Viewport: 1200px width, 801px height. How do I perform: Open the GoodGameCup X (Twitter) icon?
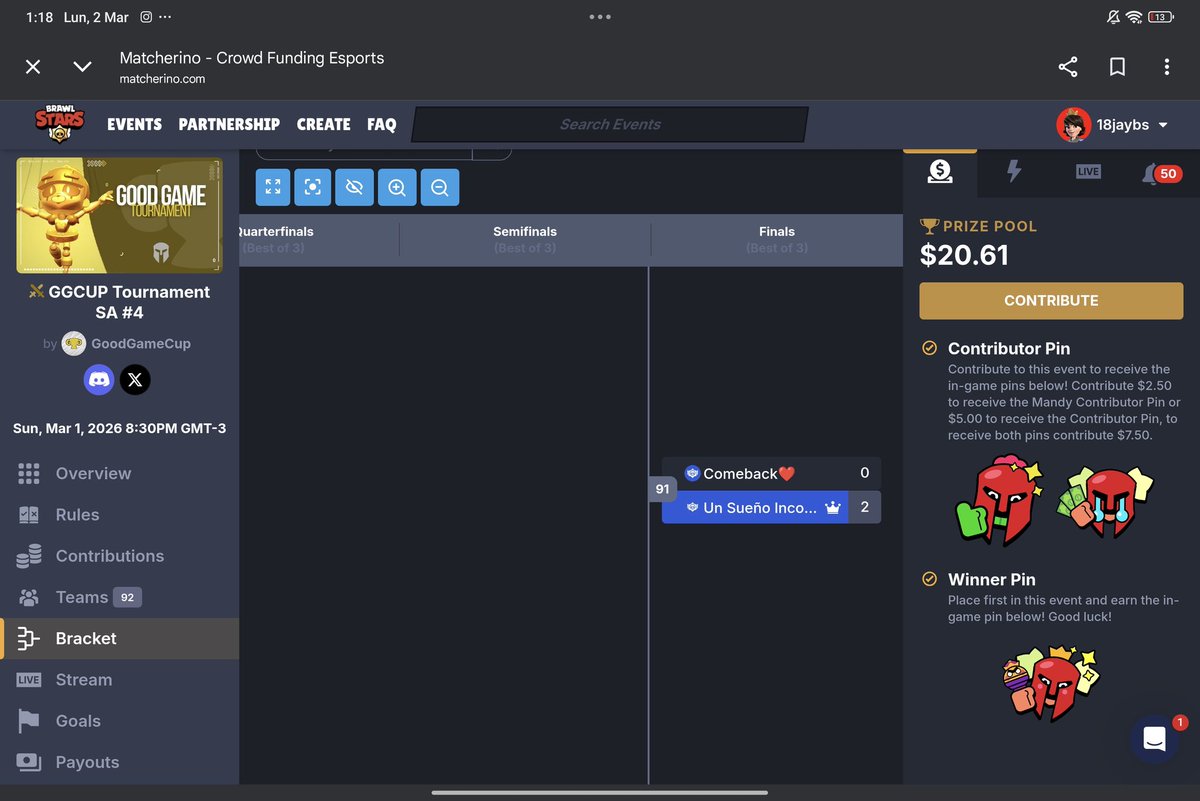[x=135, y=379]
